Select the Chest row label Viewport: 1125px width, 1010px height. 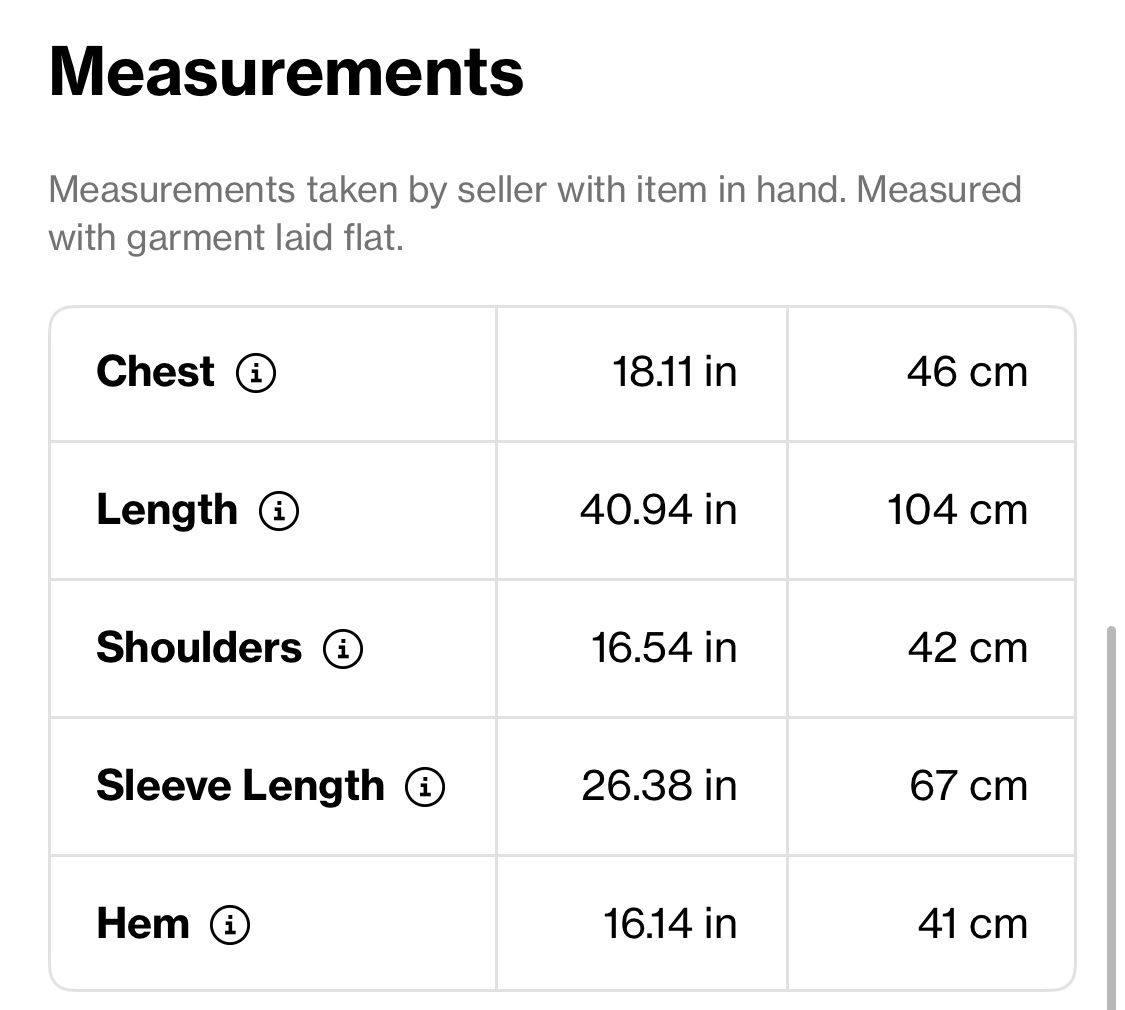[155, 372]
